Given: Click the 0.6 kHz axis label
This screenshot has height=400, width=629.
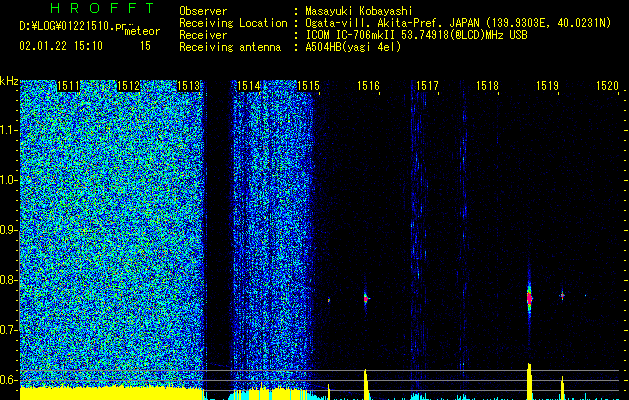Looking at the screenshot, I should 9,380.
